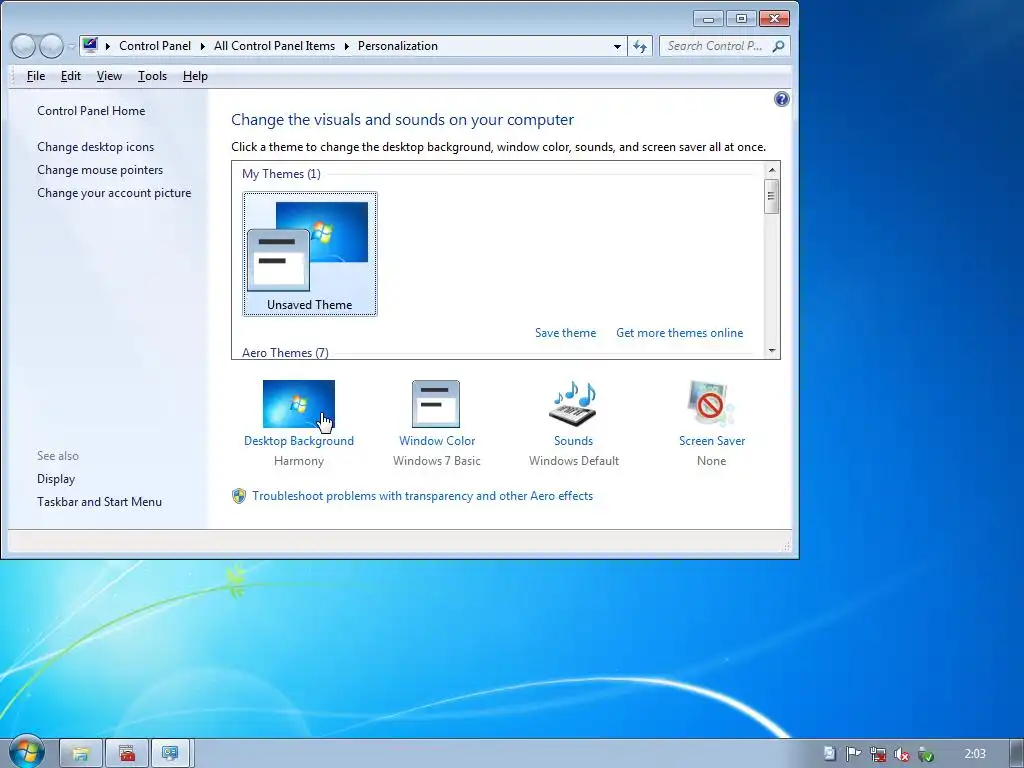Open the Desktop Background settings icon
This screenshot has height=768, width=1024.
pyautogui.click(x=298, y=404)
